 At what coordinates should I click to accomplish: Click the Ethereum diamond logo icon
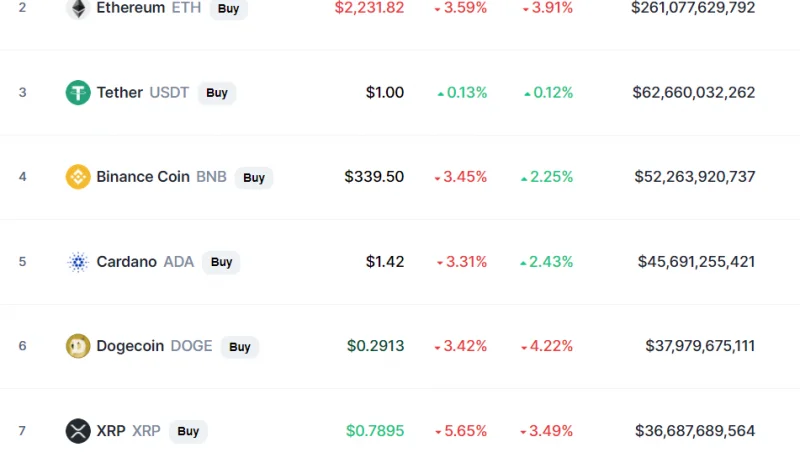(x=78, y=8)
